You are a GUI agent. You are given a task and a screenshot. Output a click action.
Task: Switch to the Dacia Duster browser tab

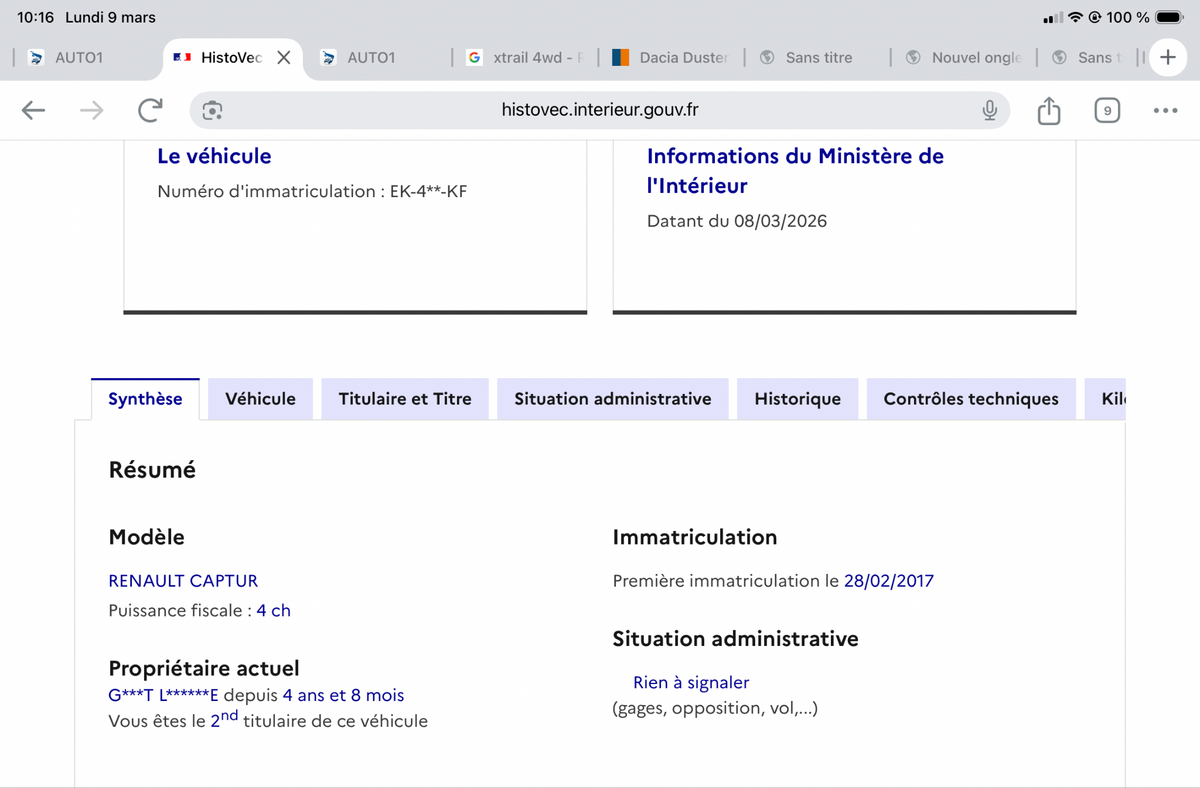click(672, 58)
